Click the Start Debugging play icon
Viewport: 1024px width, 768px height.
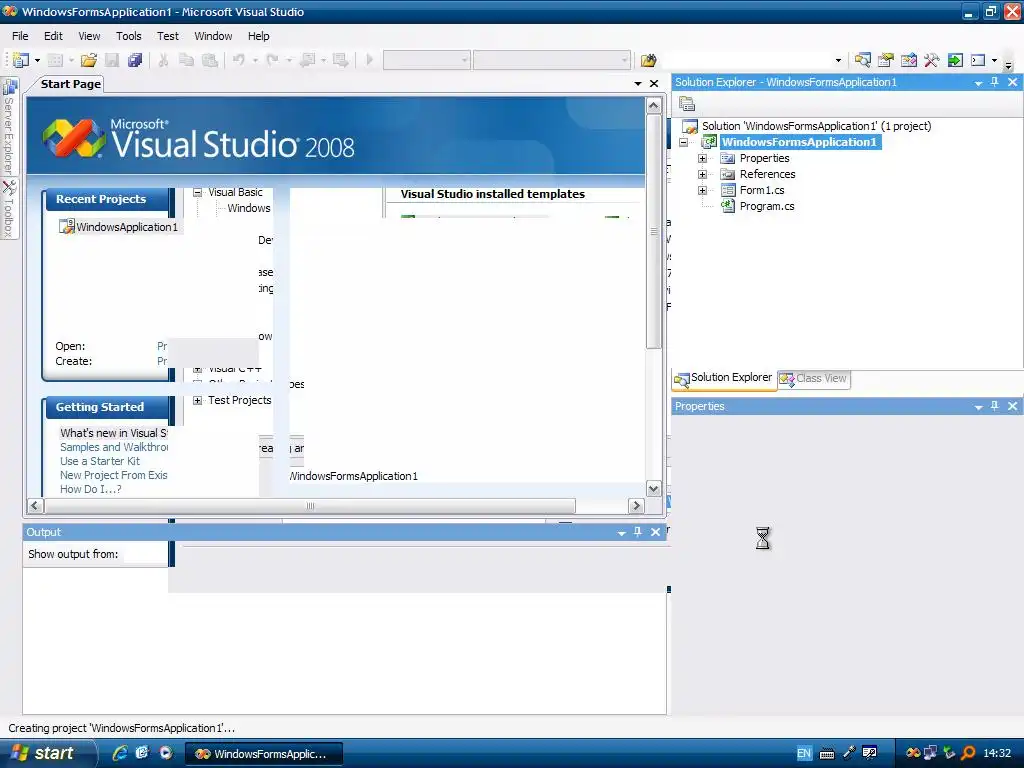(x=370, y=60)
